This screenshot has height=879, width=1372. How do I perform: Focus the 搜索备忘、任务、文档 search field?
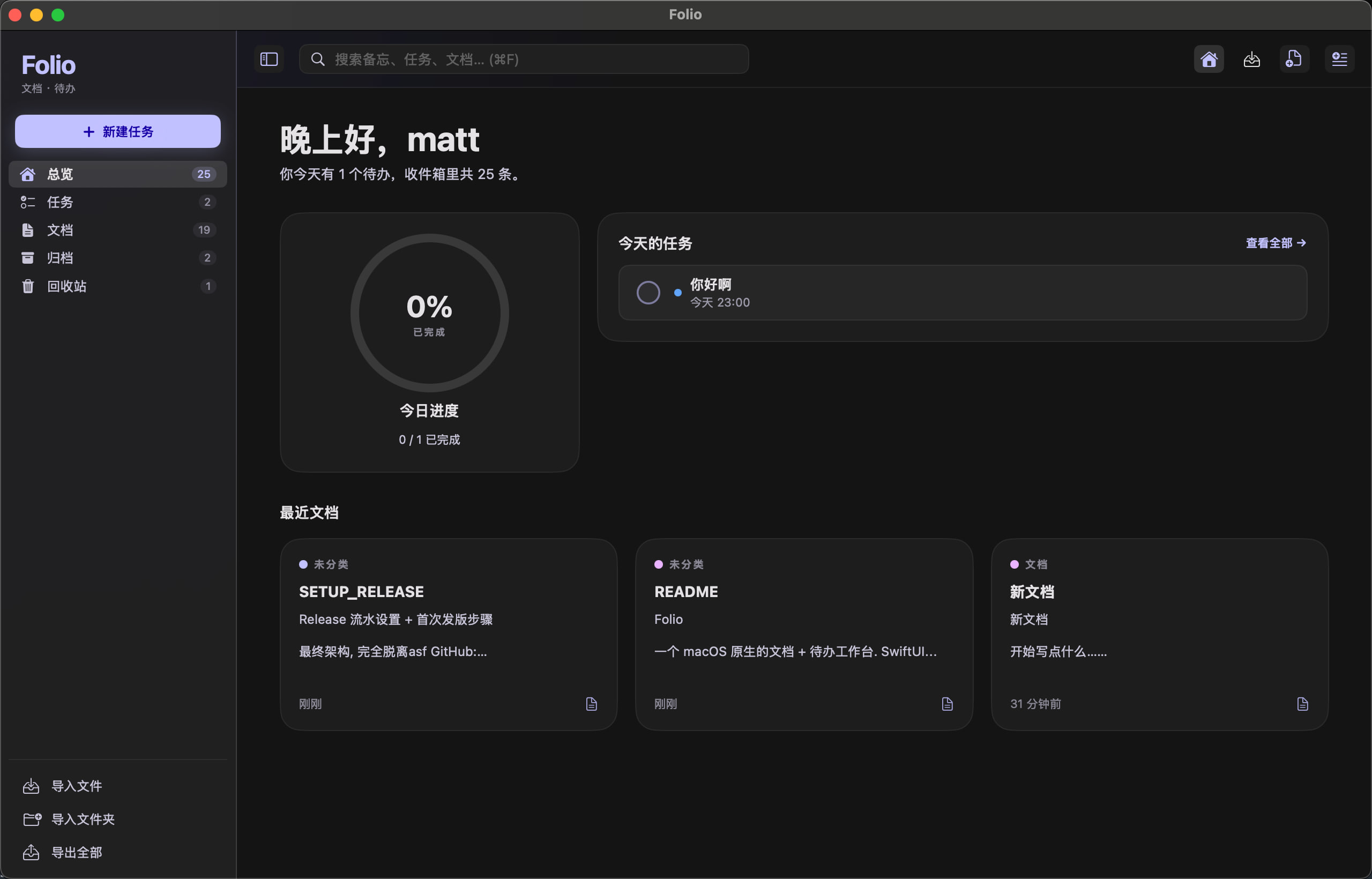tap(524, 59)
